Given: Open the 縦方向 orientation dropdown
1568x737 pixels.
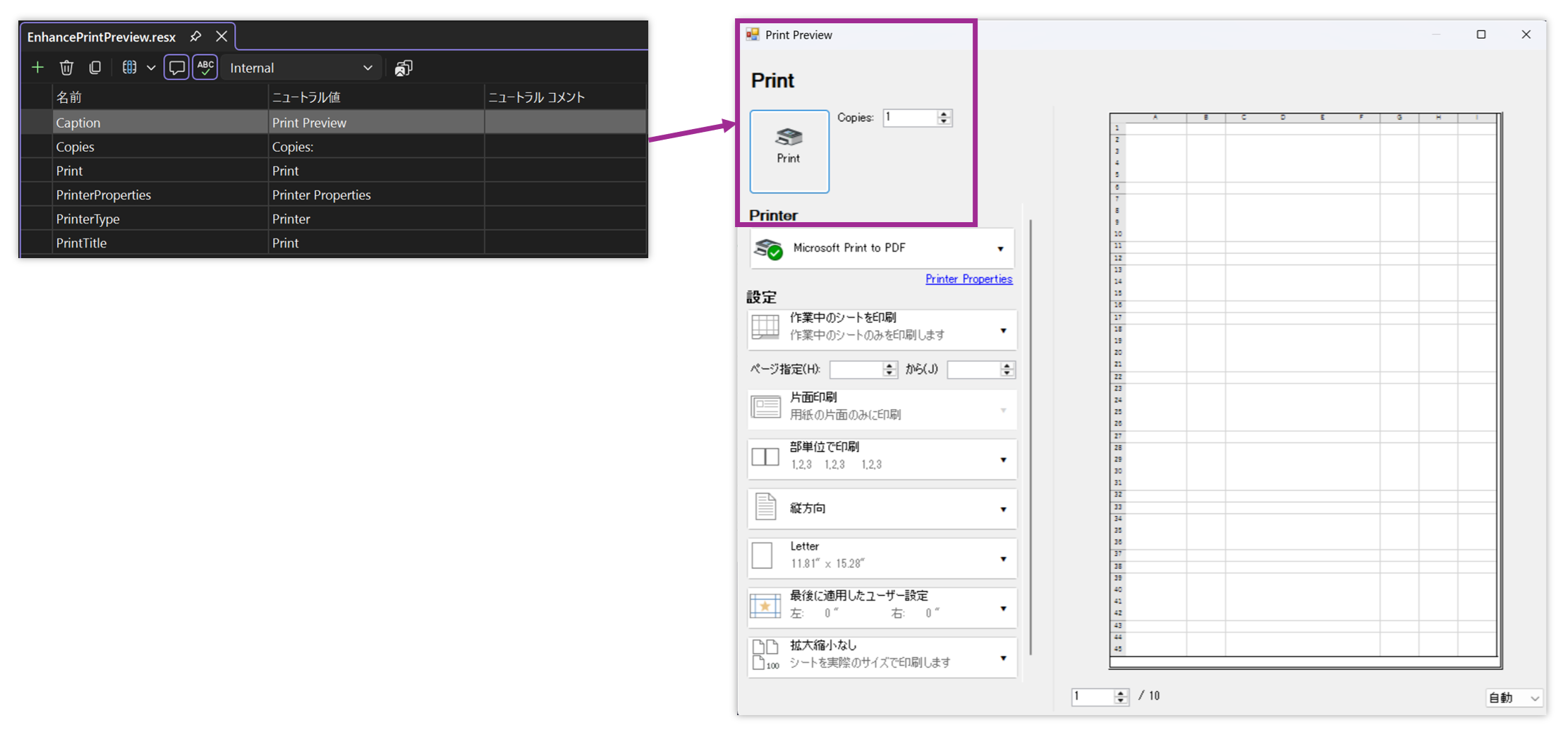Looking at the screenshot, I should (x=882, y=508).
